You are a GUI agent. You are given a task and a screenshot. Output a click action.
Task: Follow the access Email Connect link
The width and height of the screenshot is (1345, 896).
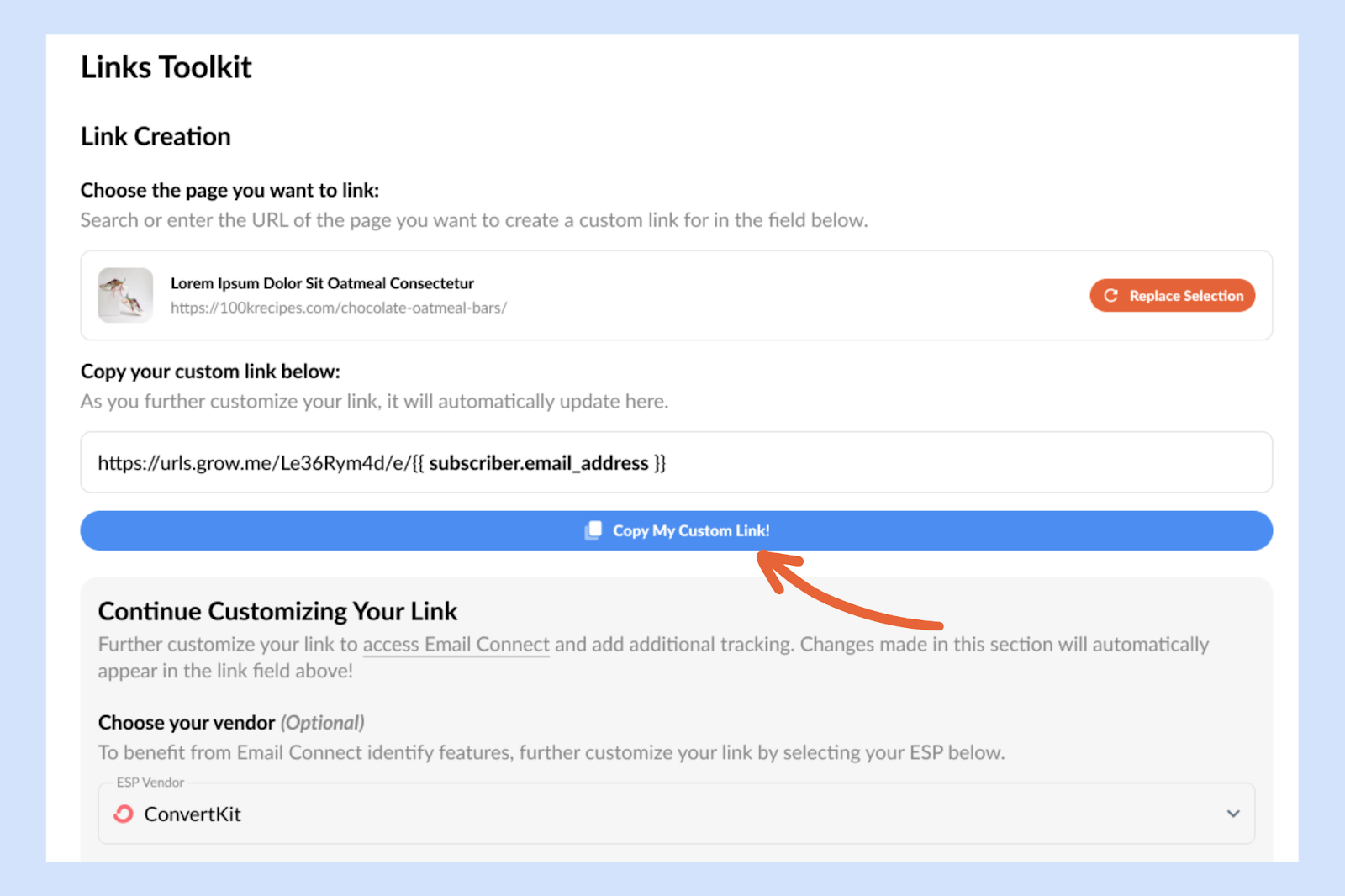coord(456,645)
